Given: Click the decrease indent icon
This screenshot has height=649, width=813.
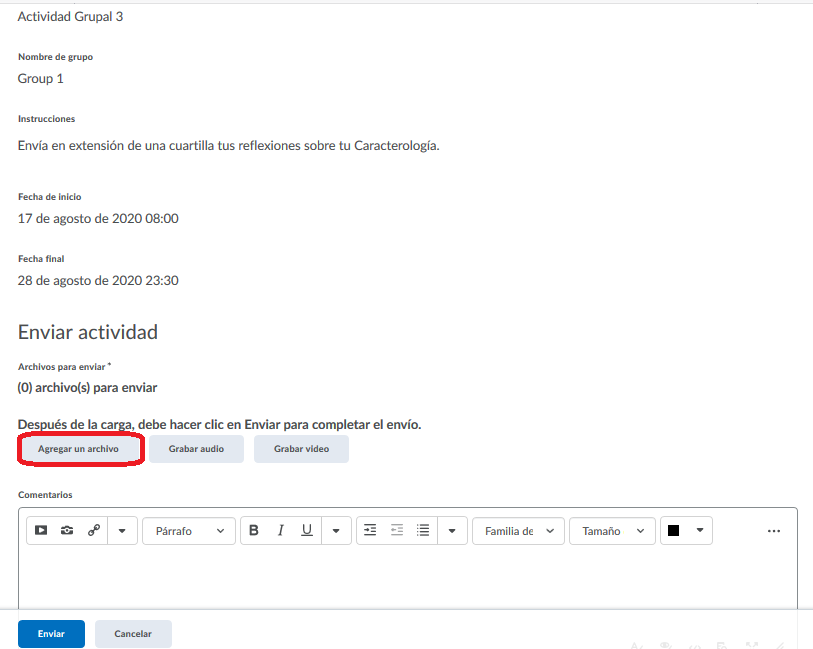Looking at the screenshot, I should click(x=396, y=531).
